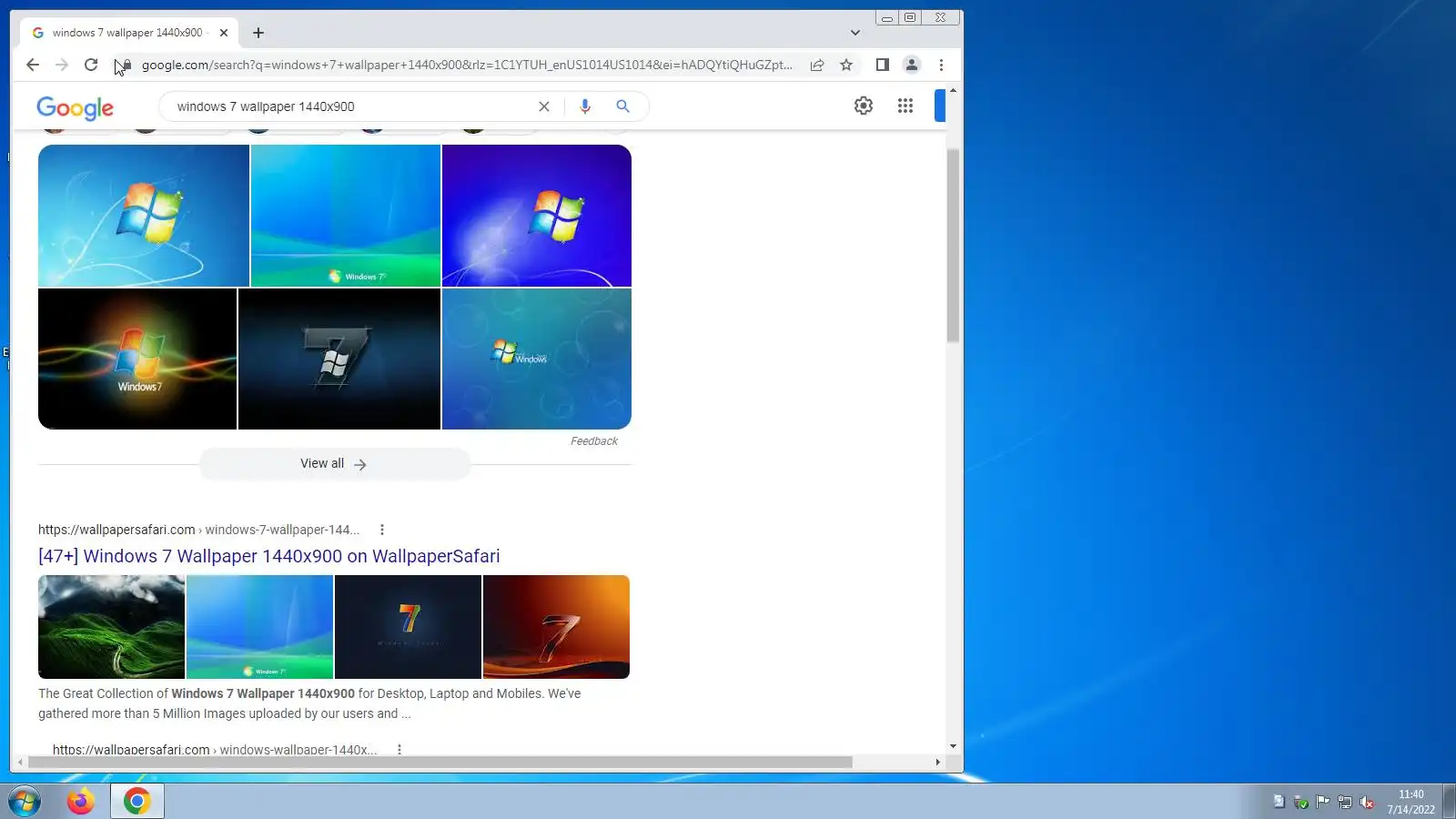Open the wallpapersafari.com result URL
This screenshot has height=819, width=1456.
click(198, 530)
